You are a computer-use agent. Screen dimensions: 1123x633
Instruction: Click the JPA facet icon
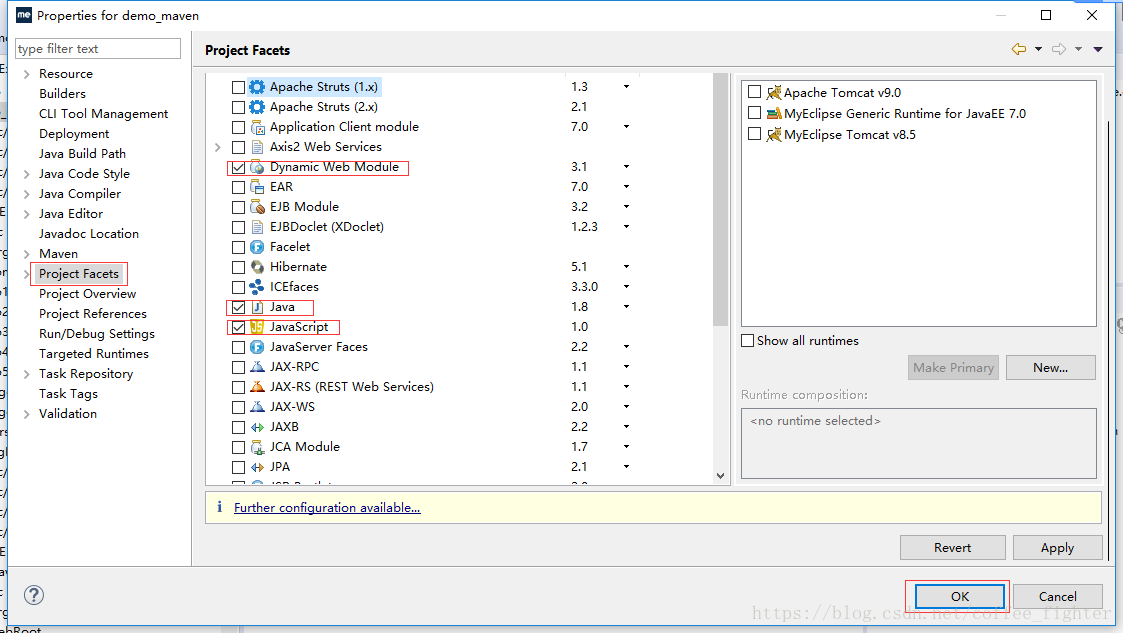[x=257, y=468]
